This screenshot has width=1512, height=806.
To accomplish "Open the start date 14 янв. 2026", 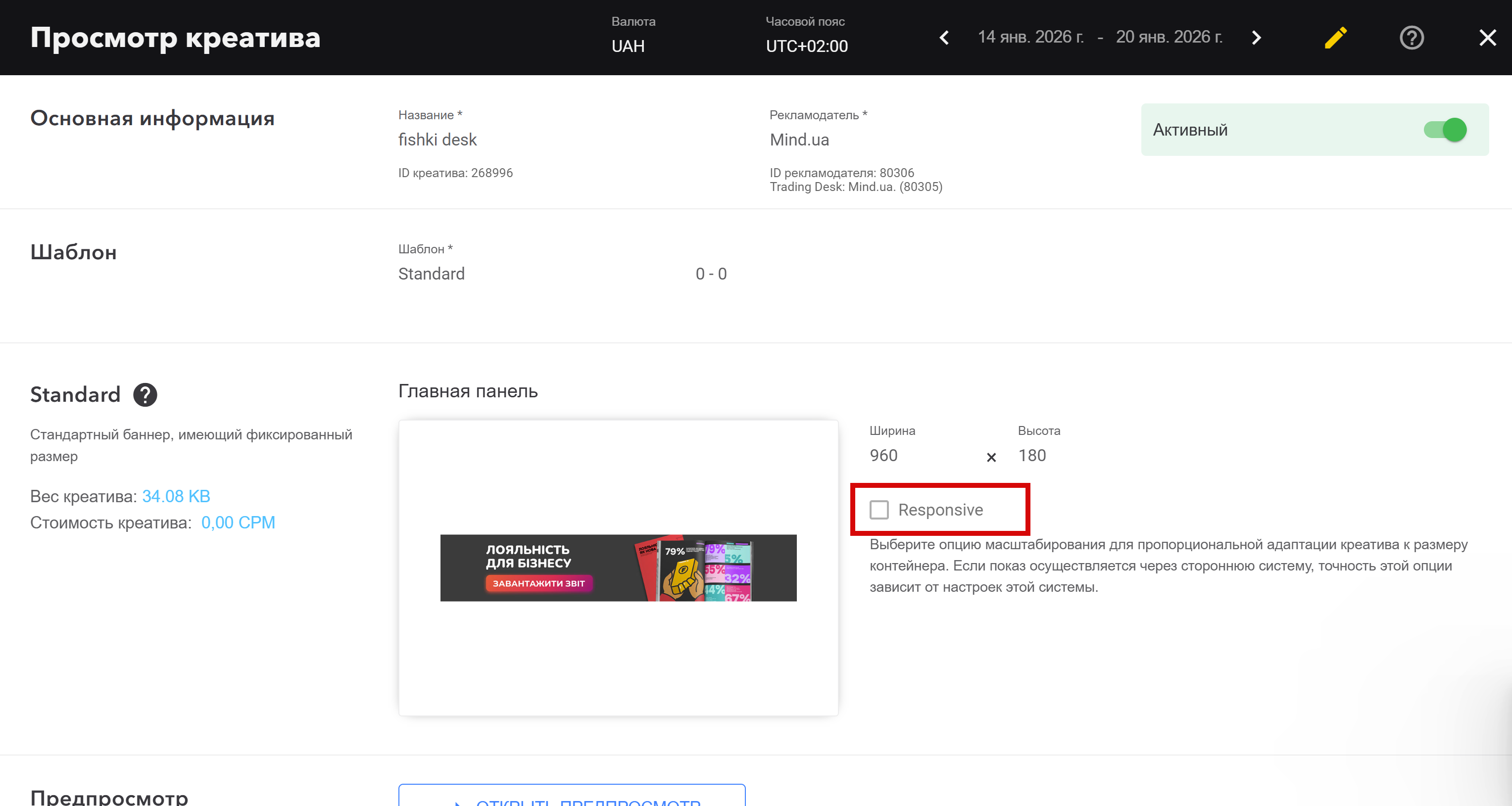I will pos(1030,37).
